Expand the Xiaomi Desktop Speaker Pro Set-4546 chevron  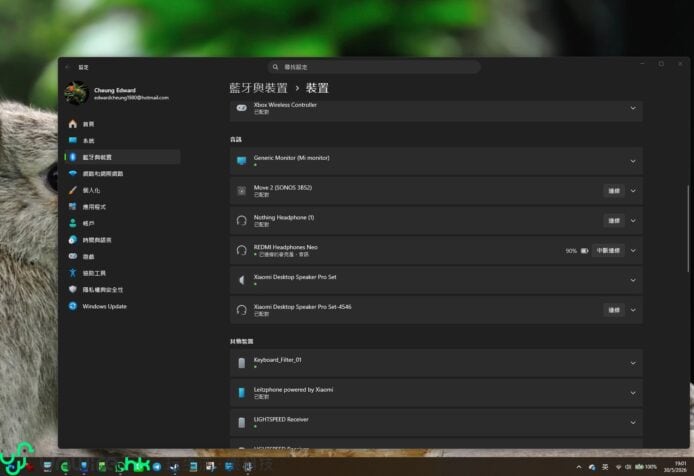point(633,310)
